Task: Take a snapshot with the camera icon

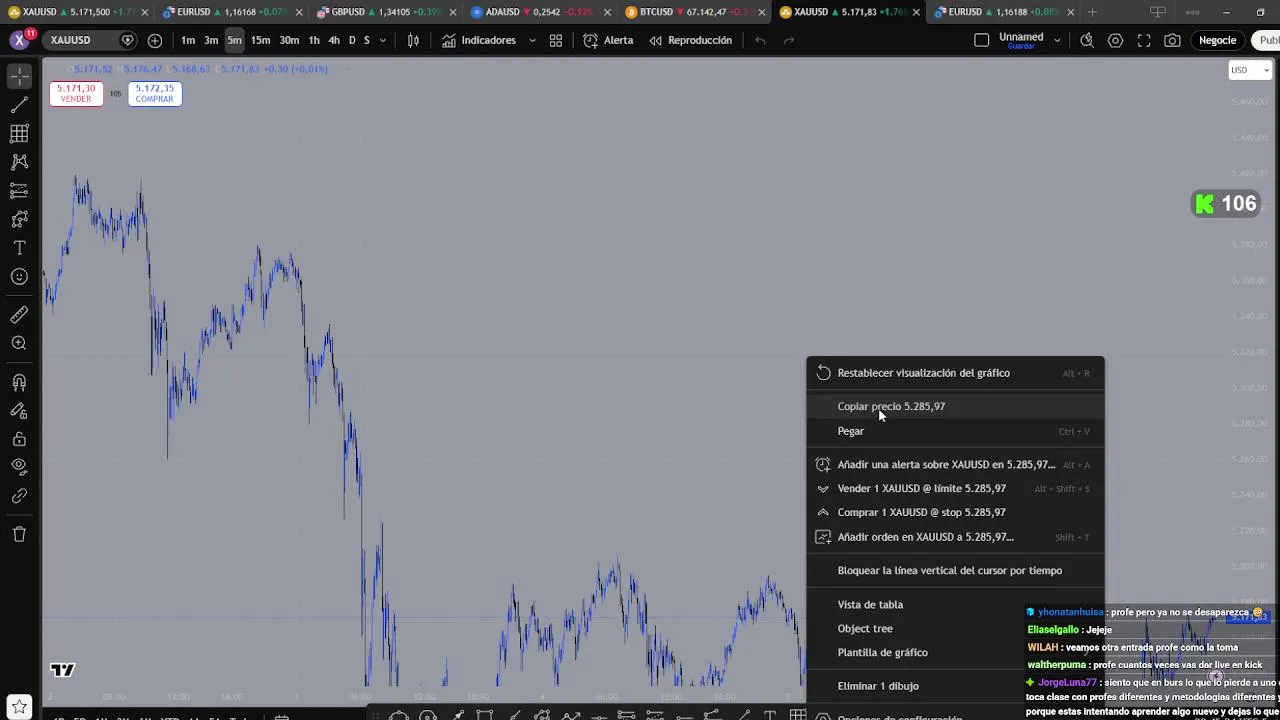Action: [x=1172, y=40]
